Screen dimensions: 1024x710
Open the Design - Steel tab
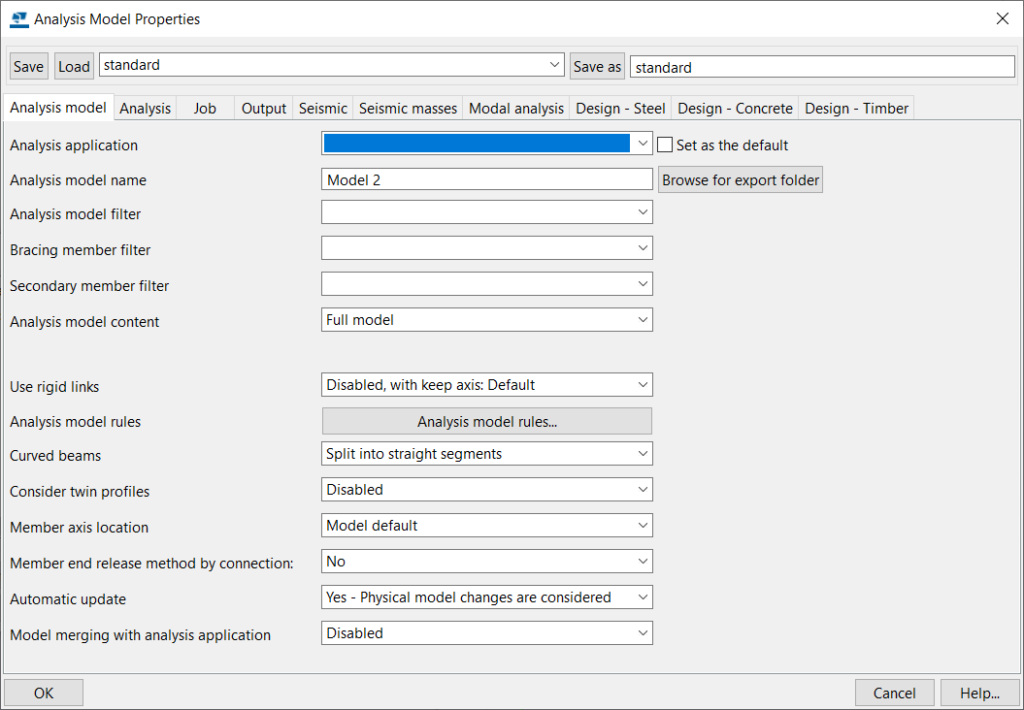pyautogui.click(x=620, y=107)
